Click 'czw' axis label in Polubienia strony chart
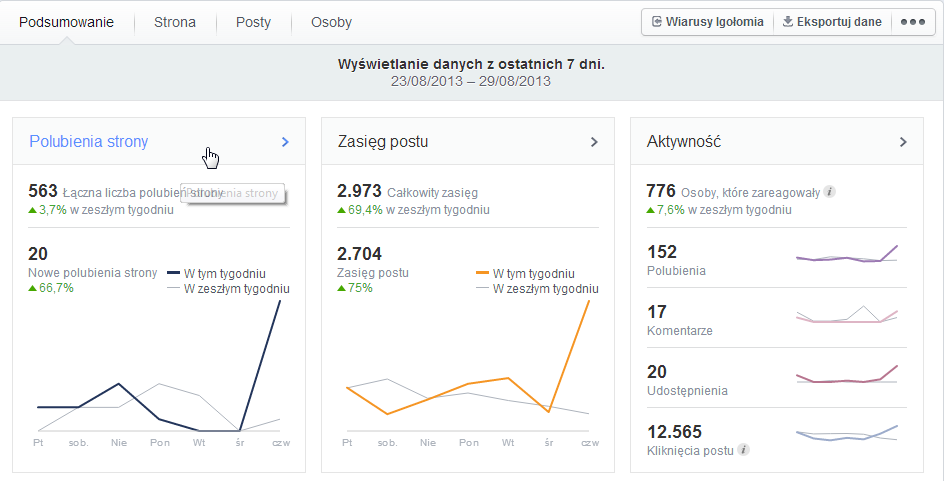Viewport: 944px width, 481px height. click(281, 442)
